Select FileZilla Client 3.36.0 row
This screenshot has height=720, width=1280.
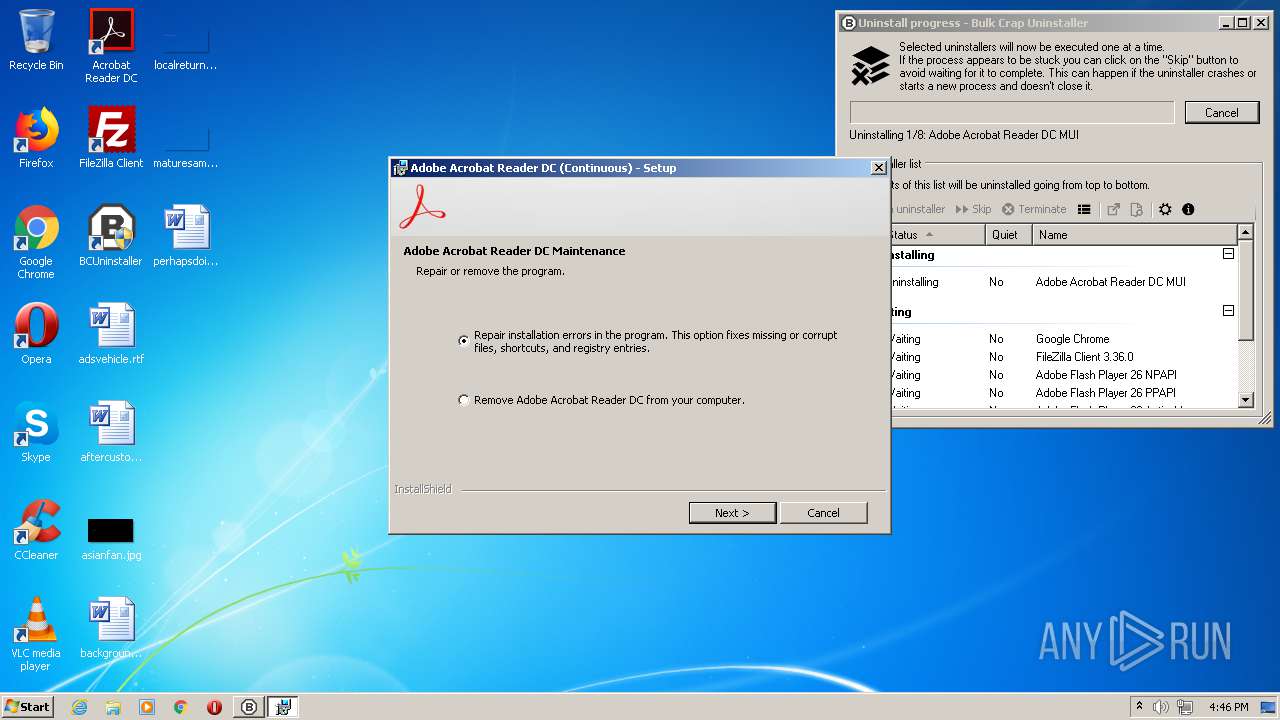click(x=1063, y=357)
